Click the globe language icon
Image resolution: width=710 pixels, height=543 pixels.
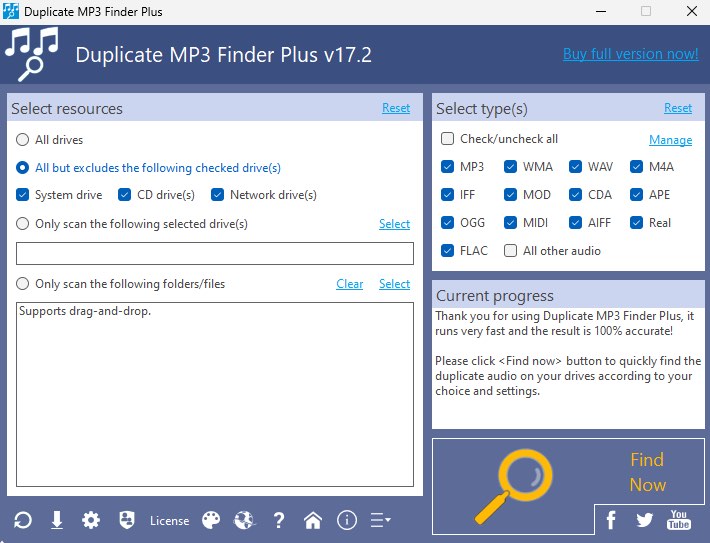point(245,520)
